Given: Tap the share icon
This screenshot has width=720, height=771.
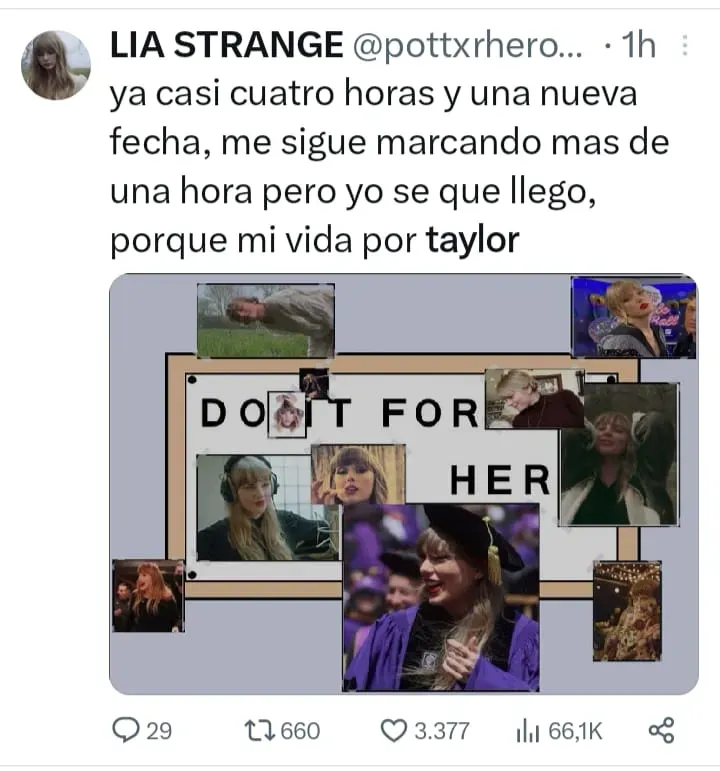Looking at the screenshot, I should click(661, 730).
